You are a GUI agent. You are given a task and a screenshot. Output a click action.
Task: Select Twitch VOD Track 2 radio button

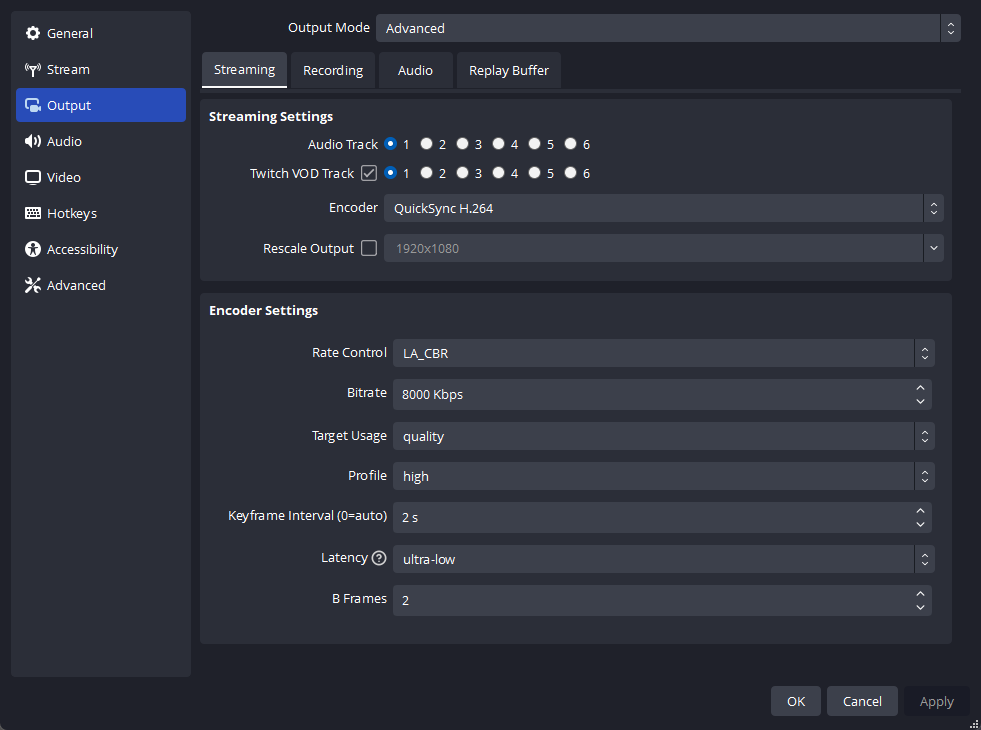point(427,173)
